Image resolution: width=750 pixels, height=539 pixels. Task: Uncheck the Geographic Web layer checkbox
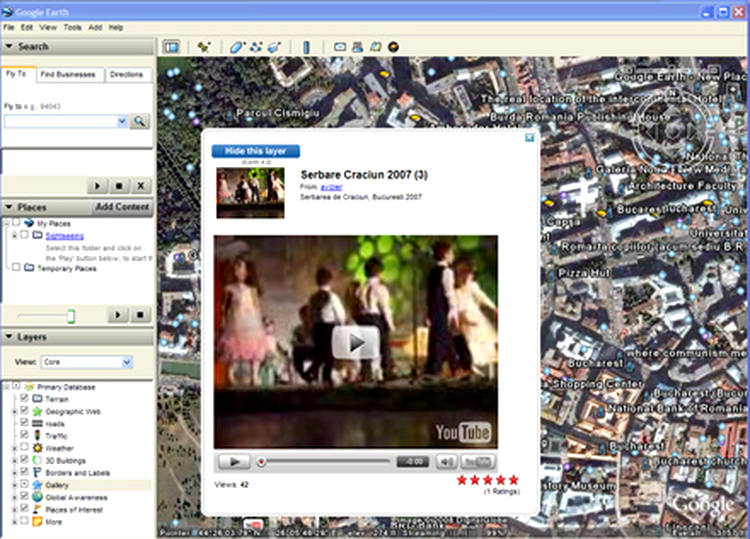tap(24, 410)
